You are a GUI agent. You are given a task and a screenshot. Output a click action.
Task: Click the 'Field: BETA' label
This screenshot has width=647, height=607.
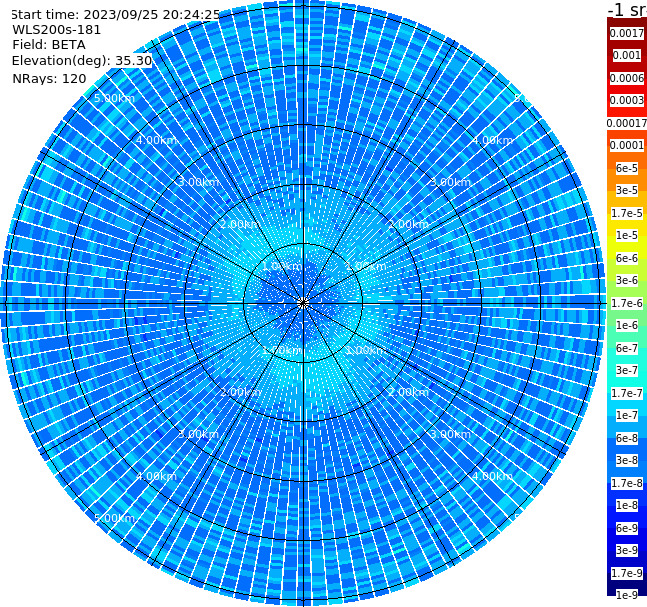pyautogui.click(x=49, y=45)
